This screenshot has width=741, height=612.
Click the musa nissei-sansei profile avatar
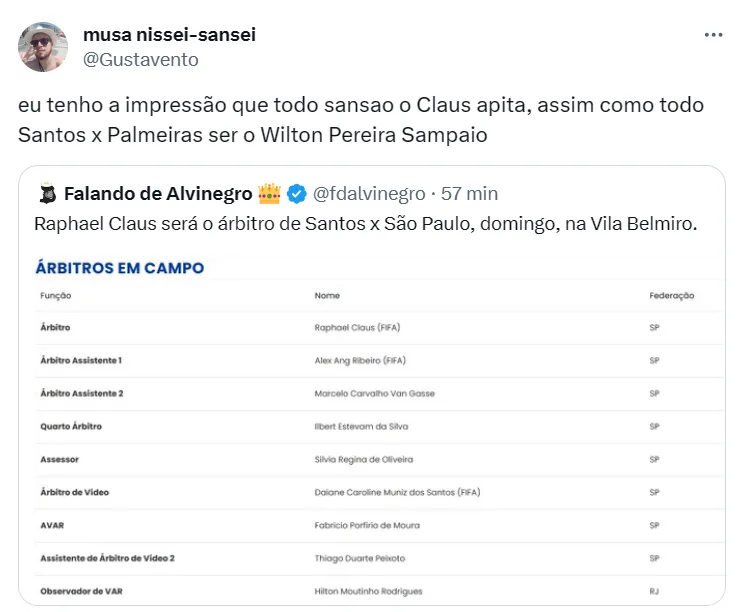[44, 47]
